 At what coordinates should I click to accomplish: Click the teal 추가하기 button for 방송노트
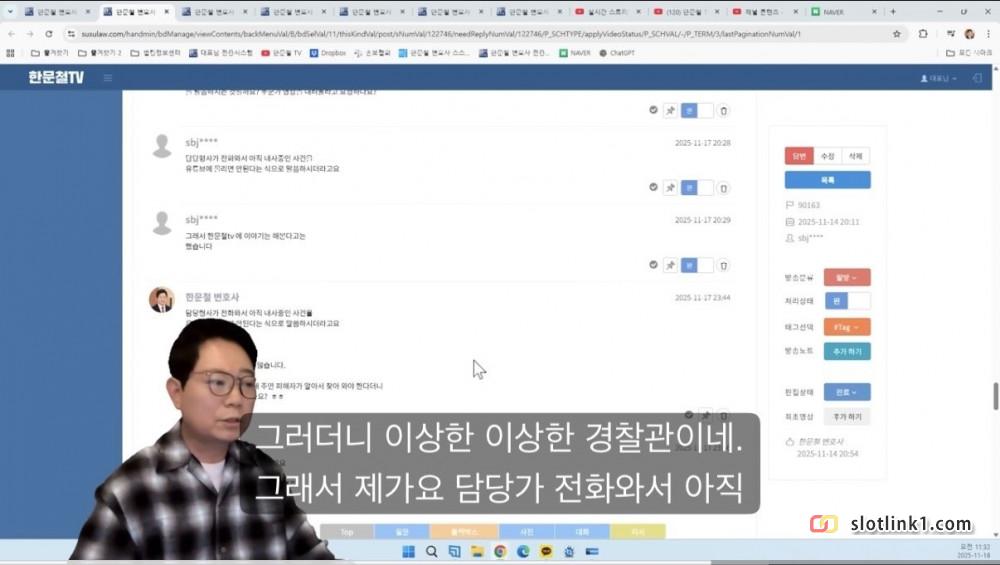[x=847, y=351]
